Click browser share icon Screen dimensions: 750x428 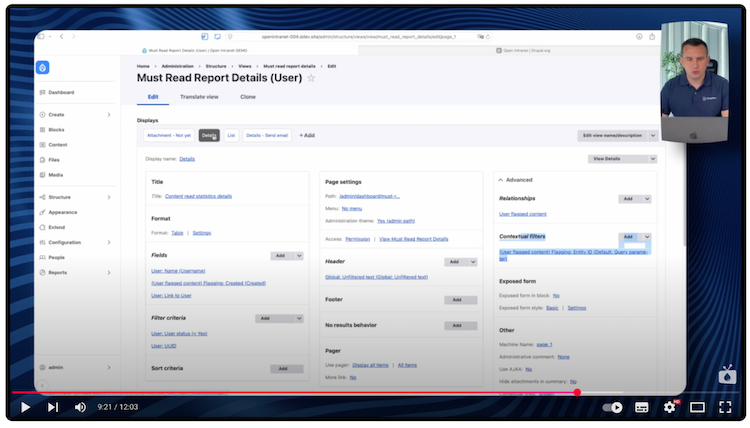click(x=652, y=36)
